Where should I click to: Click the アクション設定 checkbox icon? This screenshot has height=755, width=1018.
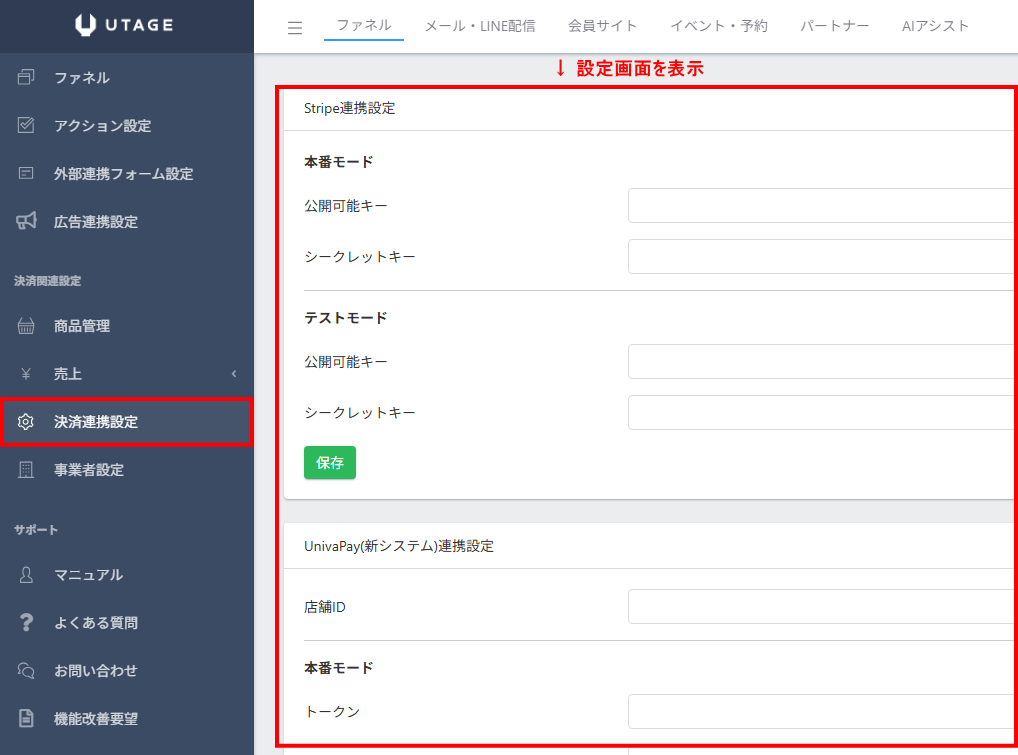[x=27, y=125]
